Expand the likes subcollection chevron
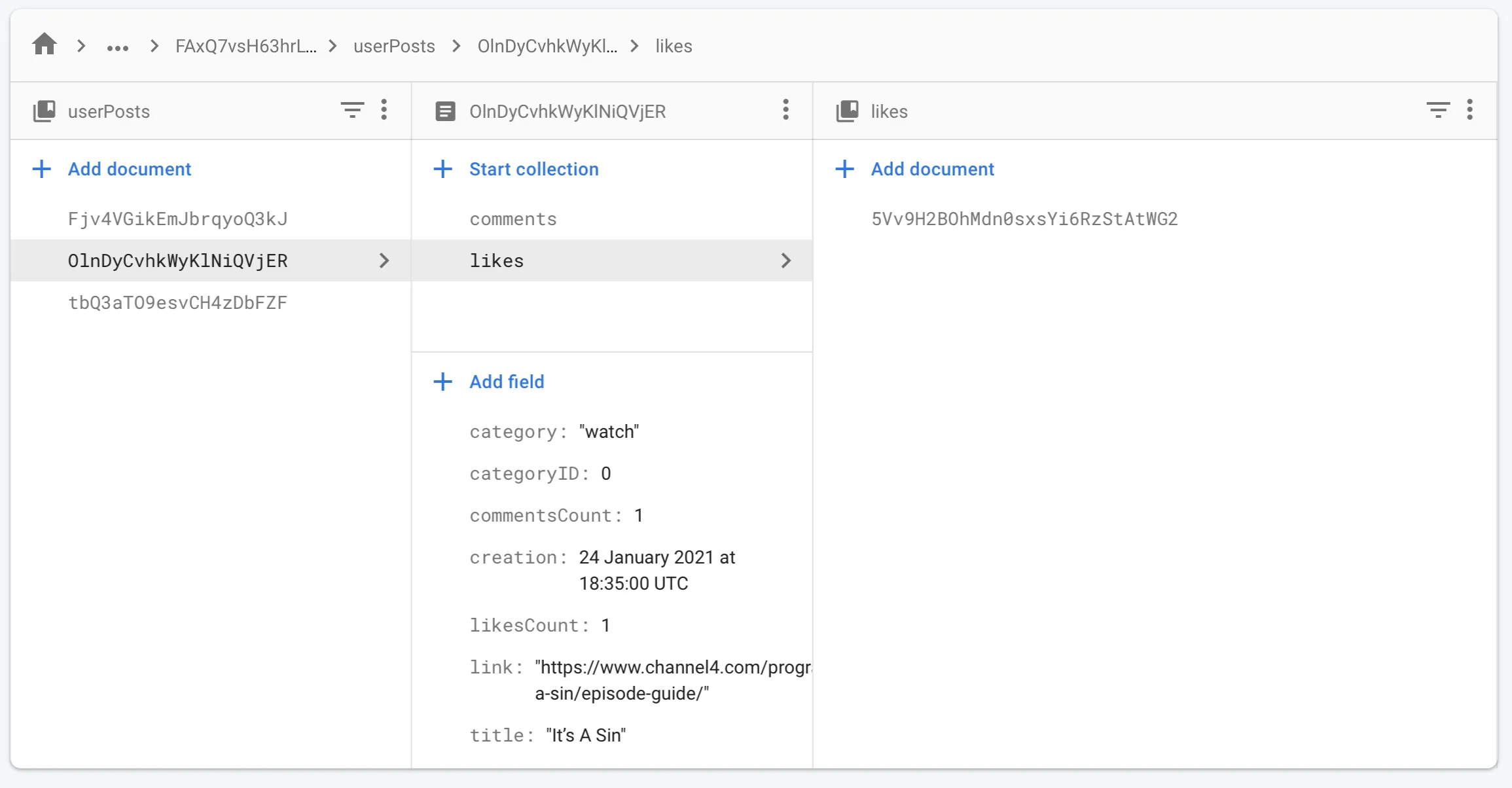 pyautogui.click(x=785, y=260)
